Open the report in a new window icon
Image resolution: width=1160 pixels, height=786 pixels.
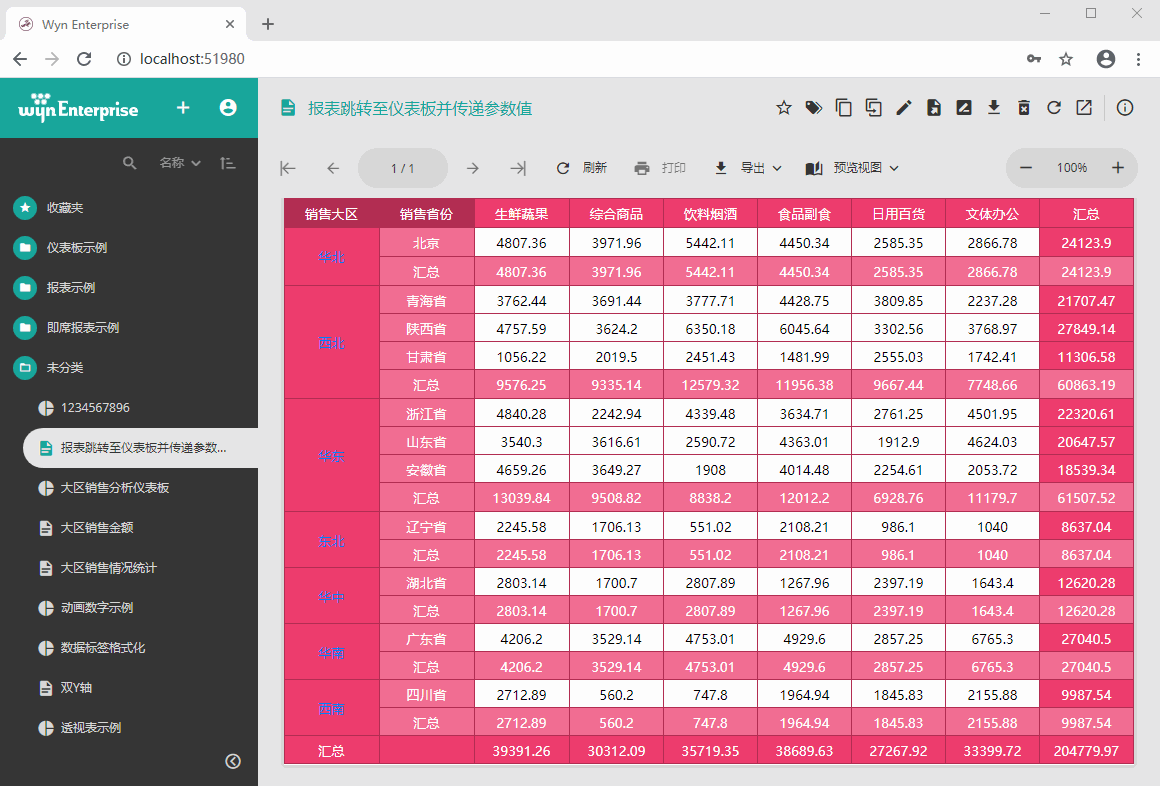click(1084, 108)
